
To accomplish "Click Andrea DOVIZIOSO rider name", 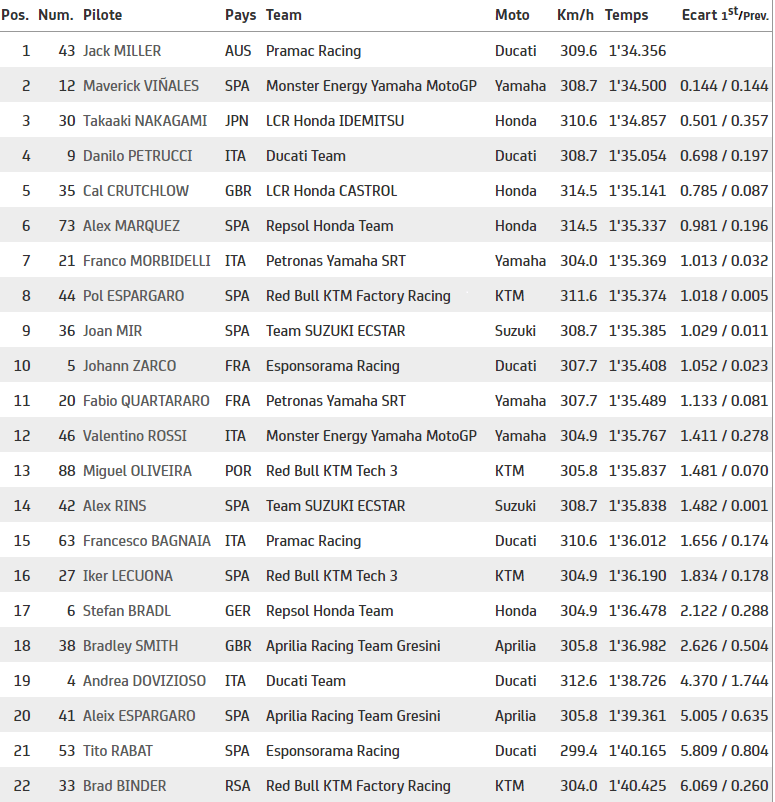I will [145, 681].
